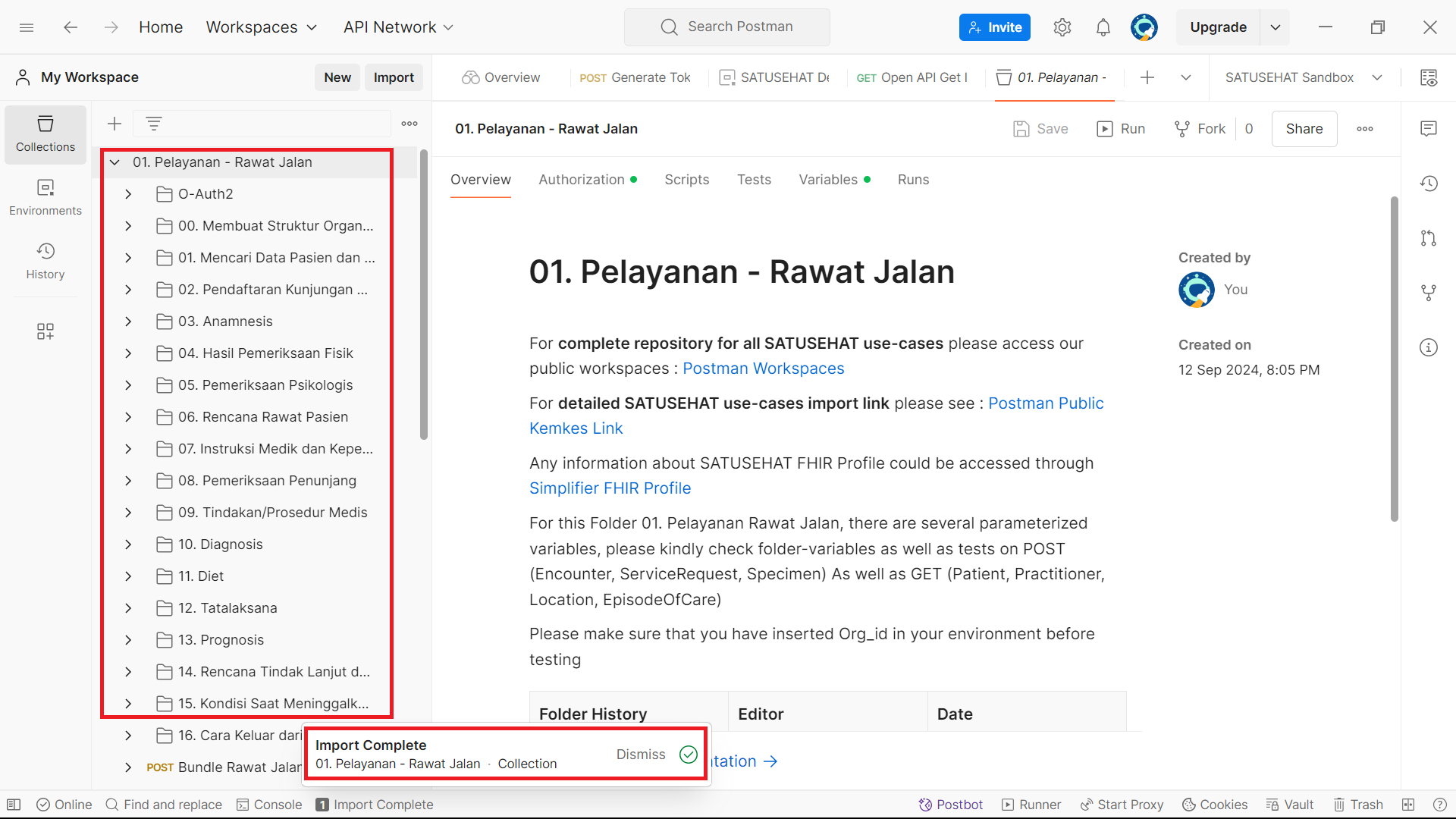The height and width of the screenshot is (819, 1456).
Task: Open the POST Generate Tok tab
Action: click(x=635, y=77)
